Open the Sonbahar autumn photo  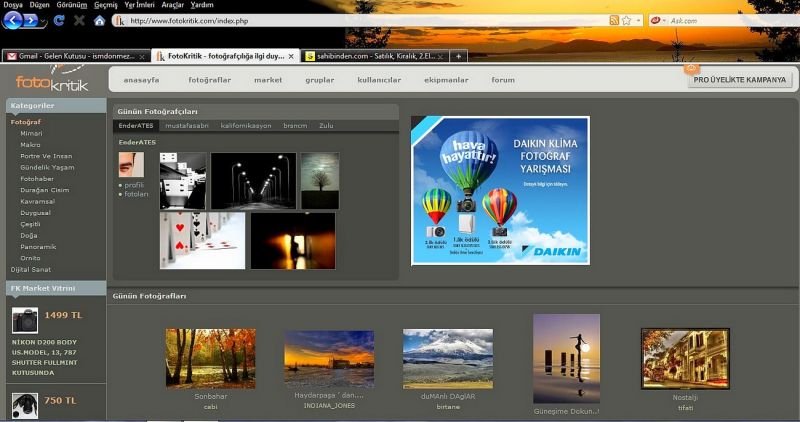coord(211,359)
